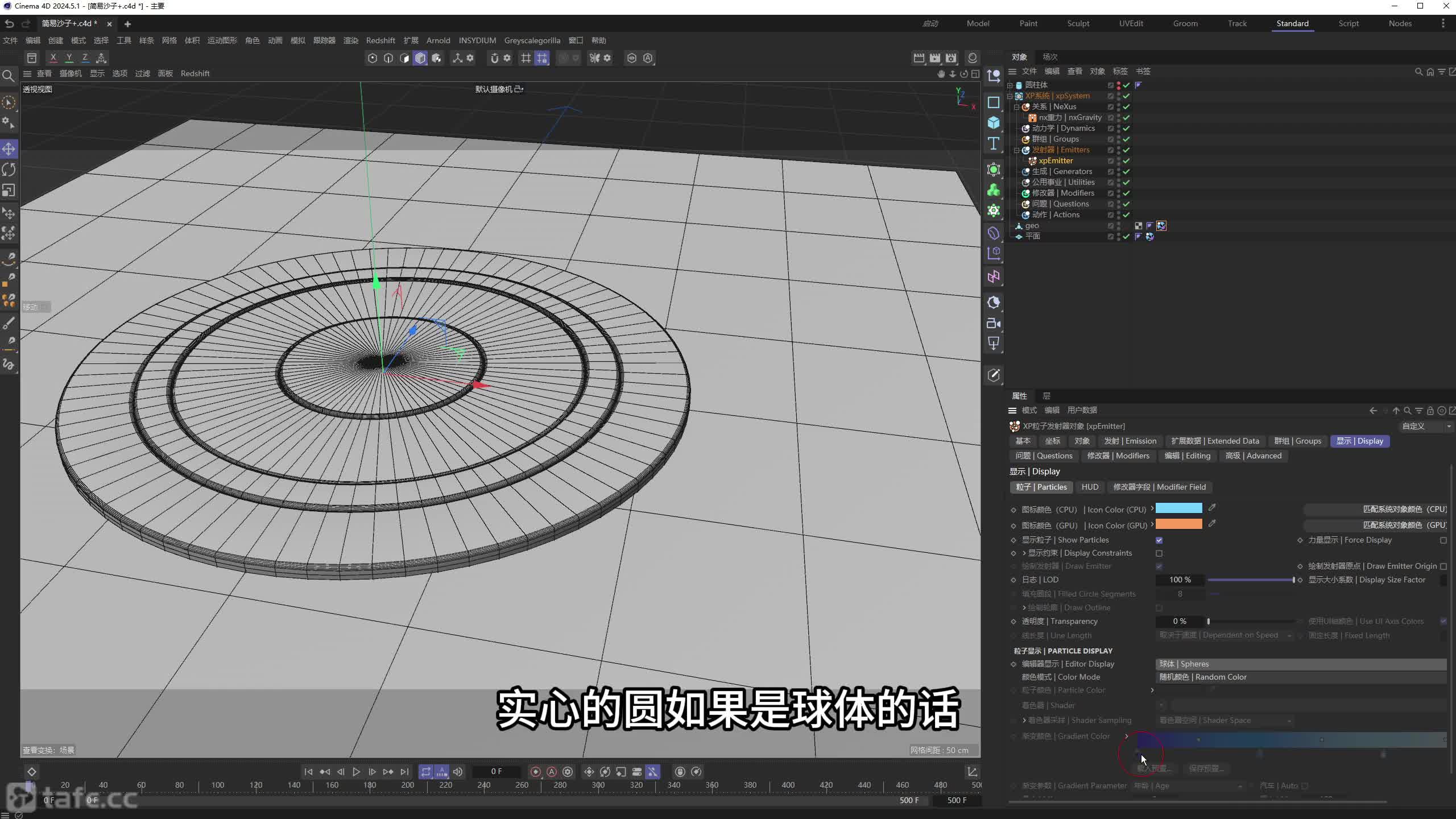The height and width of the screenshot is (819, 1456).
Task: Lock the X axis toggle
Action: (x=53, y=58)
